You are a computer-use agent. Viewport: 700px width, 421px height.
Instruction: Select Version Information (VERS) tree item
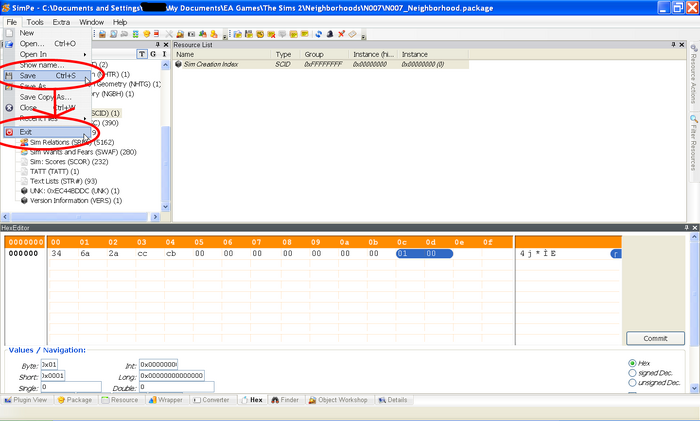click(x=76, y=201)
